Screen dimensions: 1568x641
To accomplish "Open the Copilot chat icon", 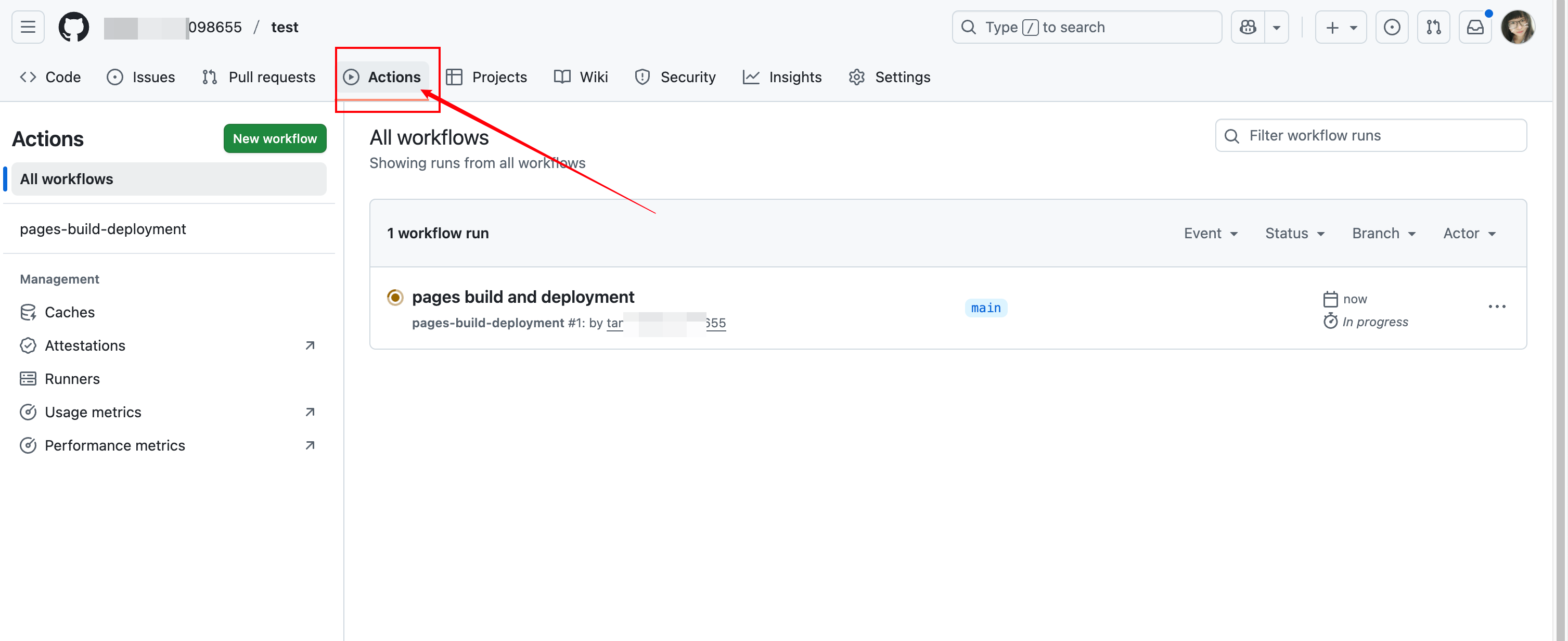I will tap(1248, 28).
